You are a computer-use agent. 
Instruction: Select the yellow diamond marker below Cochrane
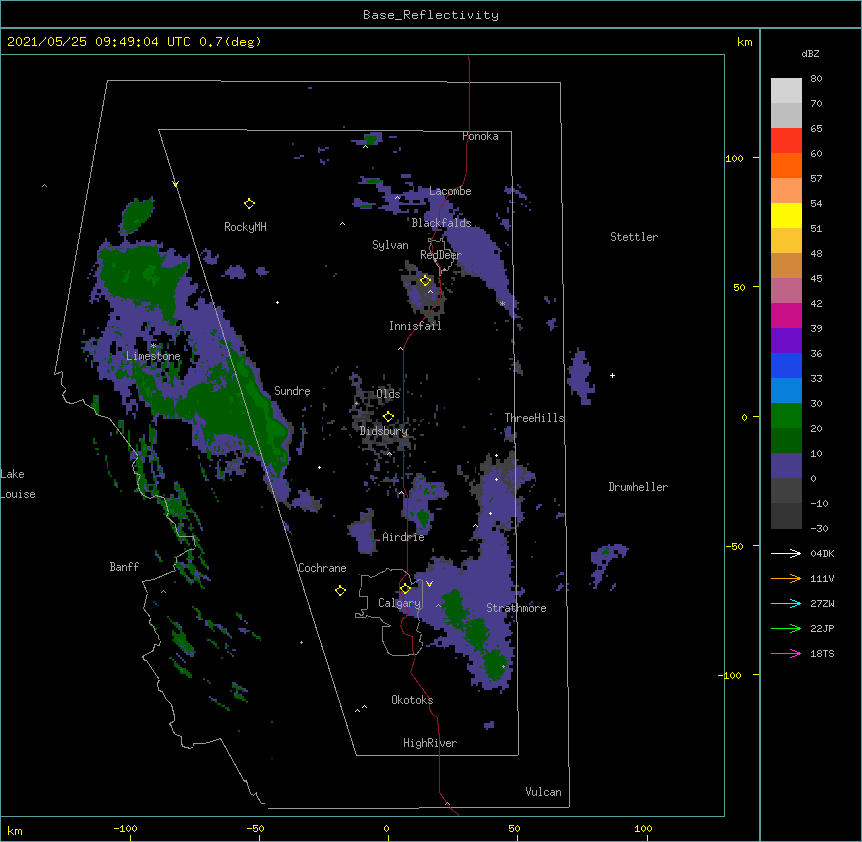(x=340, y=590)
